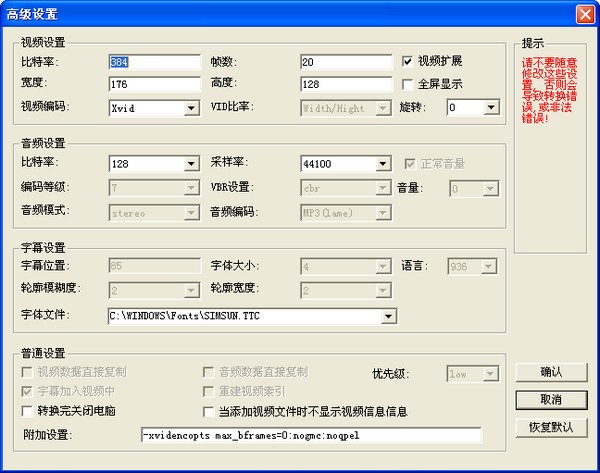This screenshot has height=473, width=600.
Task: Click the 宽度 field showing 176
Action: [x=155, y=84]
